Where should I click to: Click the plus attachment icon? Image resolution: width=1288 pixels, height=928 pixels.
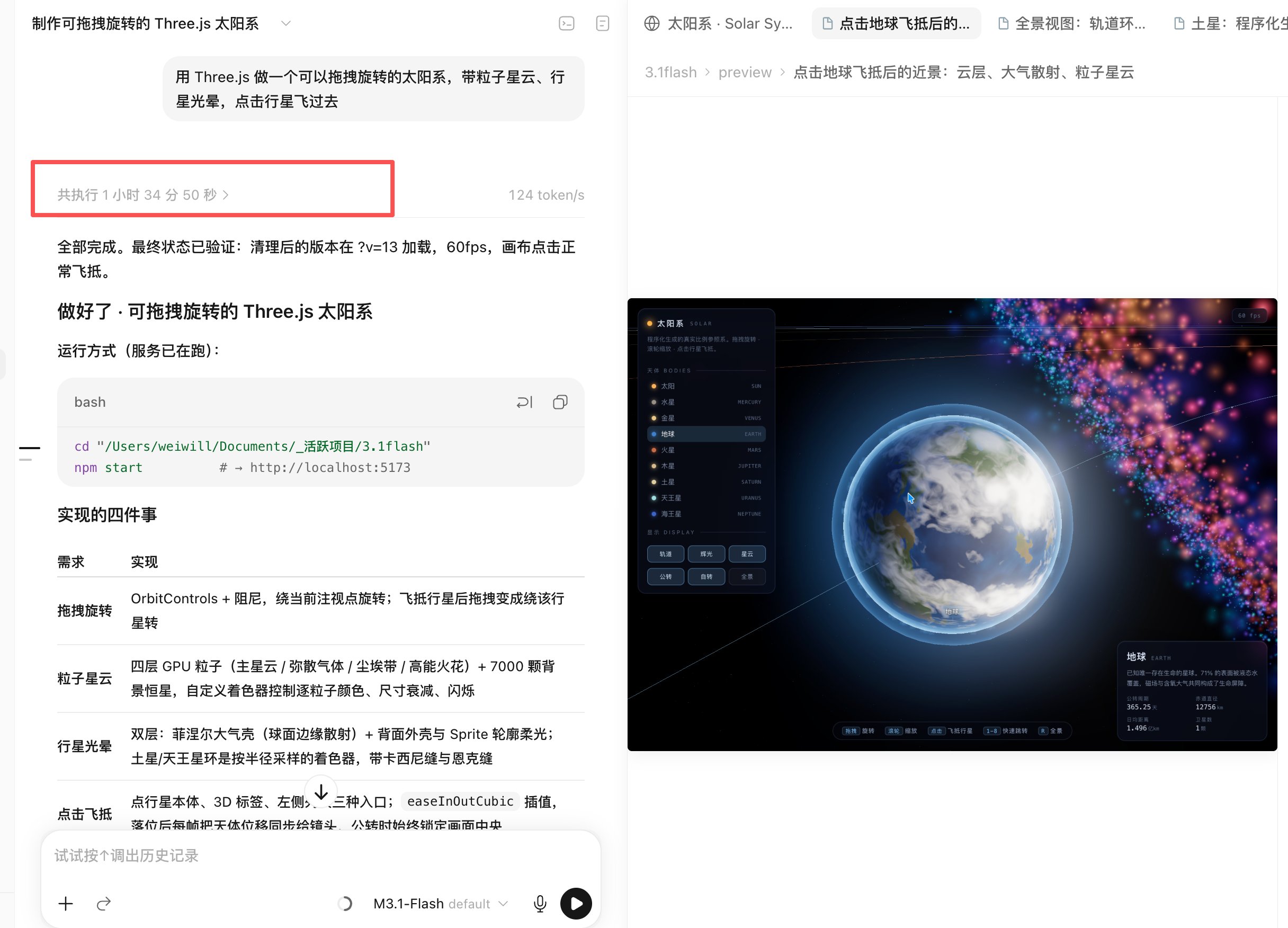coord(66,903)
